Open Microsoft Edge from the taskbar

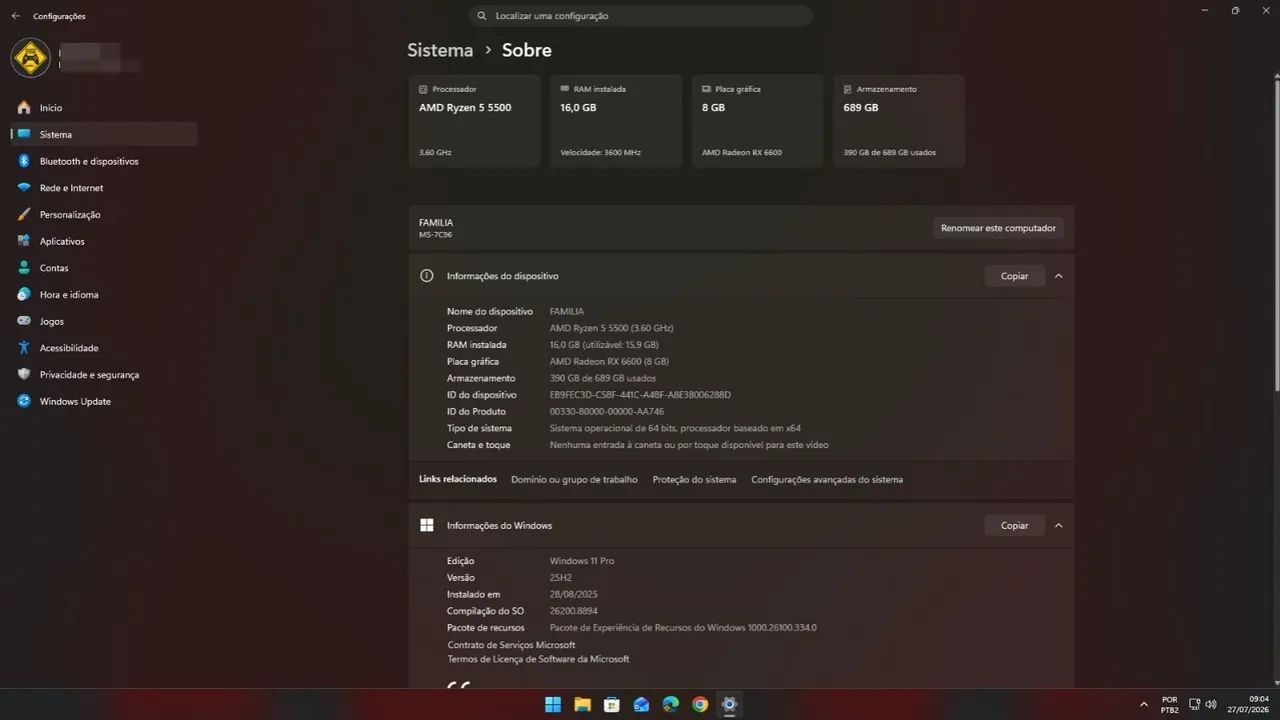coord(671,704)
